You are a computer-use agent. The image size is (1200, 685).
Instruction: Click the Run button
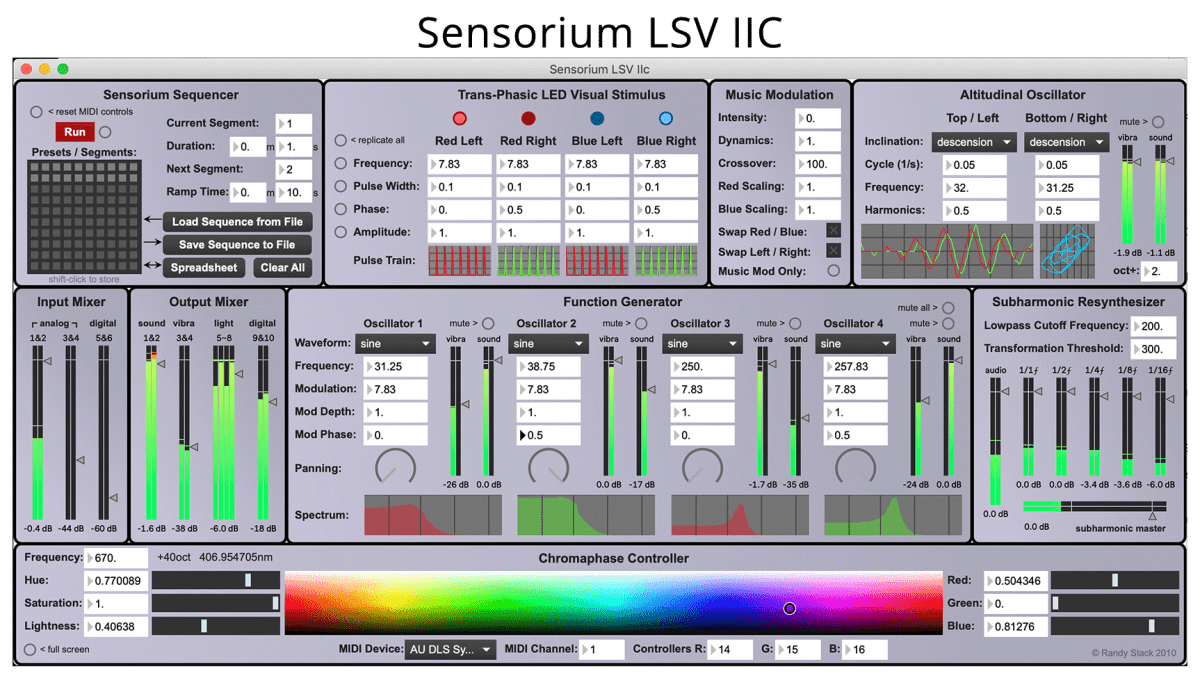pos(75,132)
